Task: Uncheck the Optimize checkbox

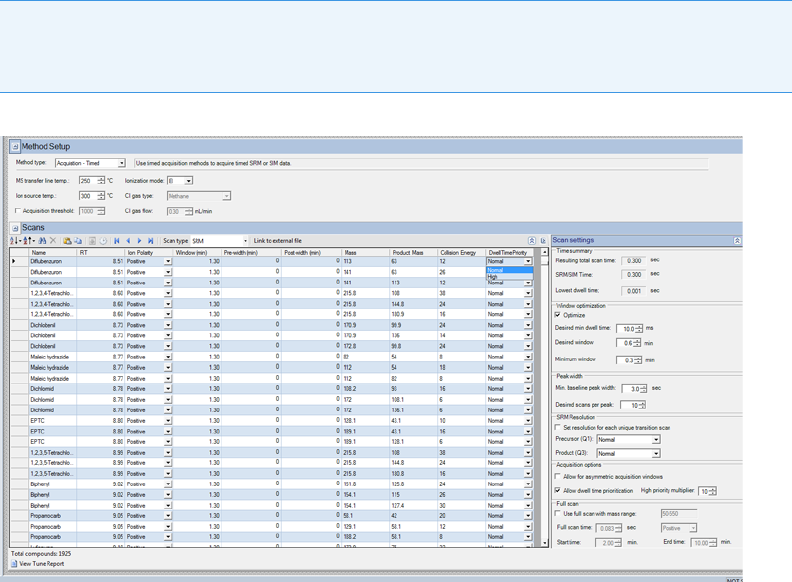Action: point(558,315)
